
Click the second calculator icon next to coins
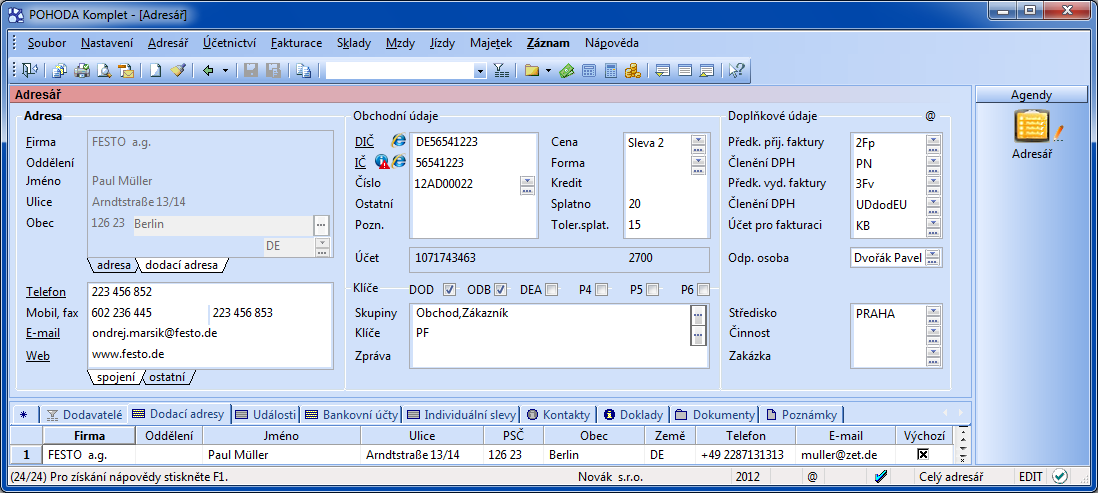tap(611, 70)
